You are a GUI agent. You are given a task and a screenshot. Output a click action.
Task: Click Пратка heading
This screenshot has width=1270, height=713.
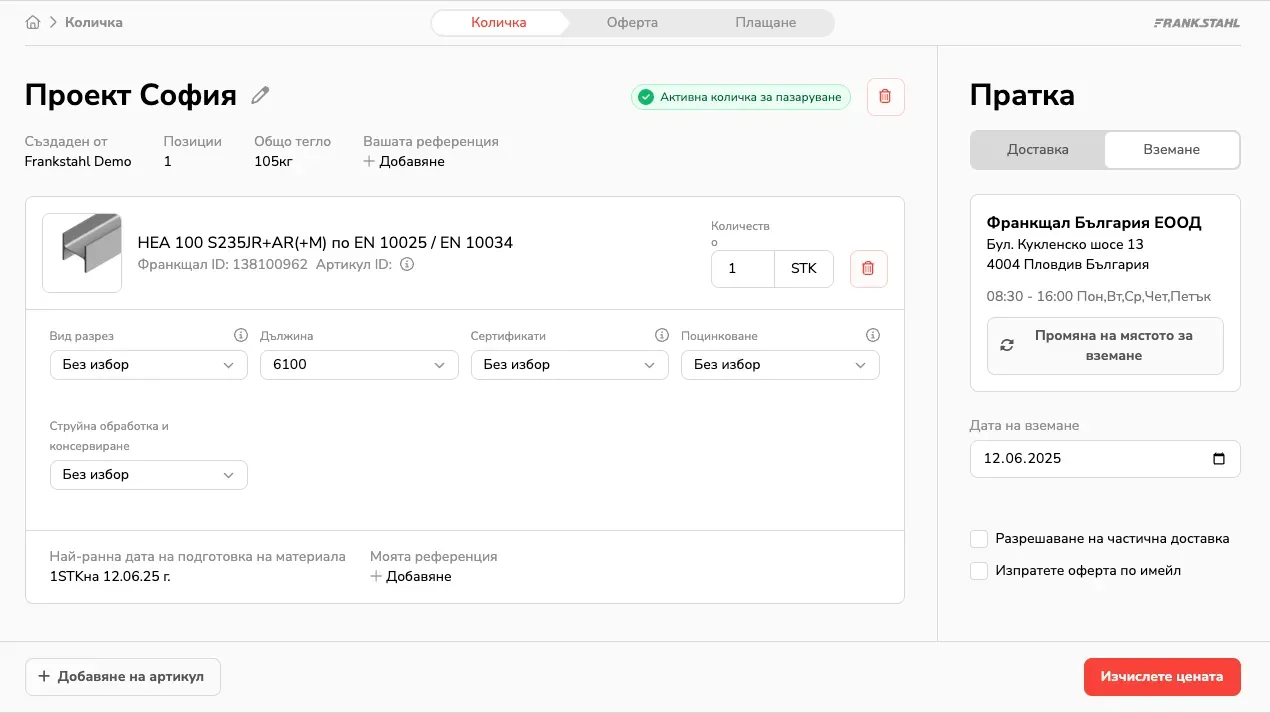coord(1022,95)
